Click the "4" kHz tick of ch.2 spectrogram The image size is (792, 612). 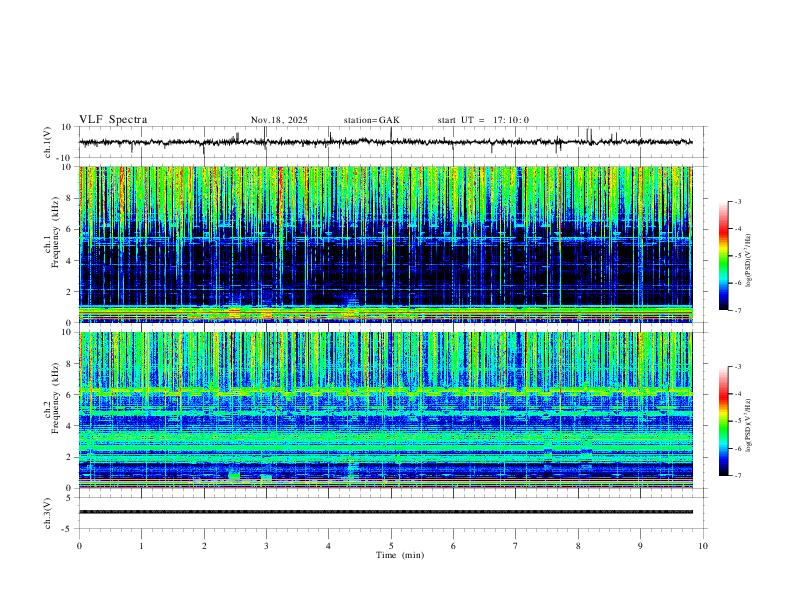70,426
